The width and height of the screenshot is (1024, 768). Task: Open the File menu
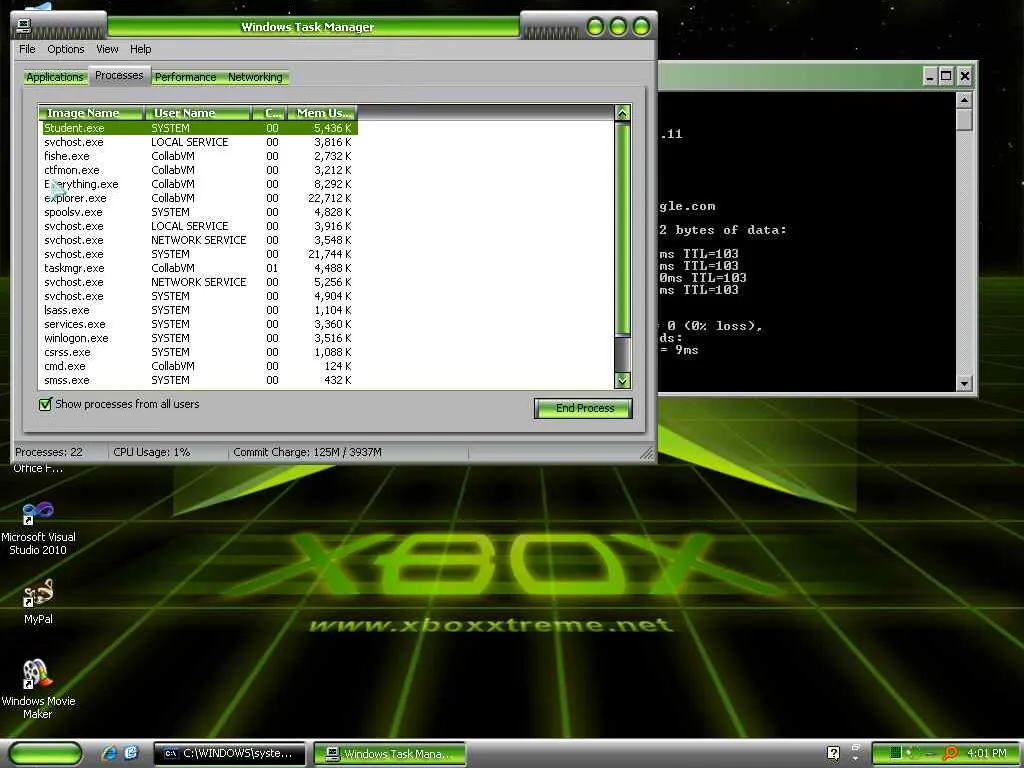27,49
